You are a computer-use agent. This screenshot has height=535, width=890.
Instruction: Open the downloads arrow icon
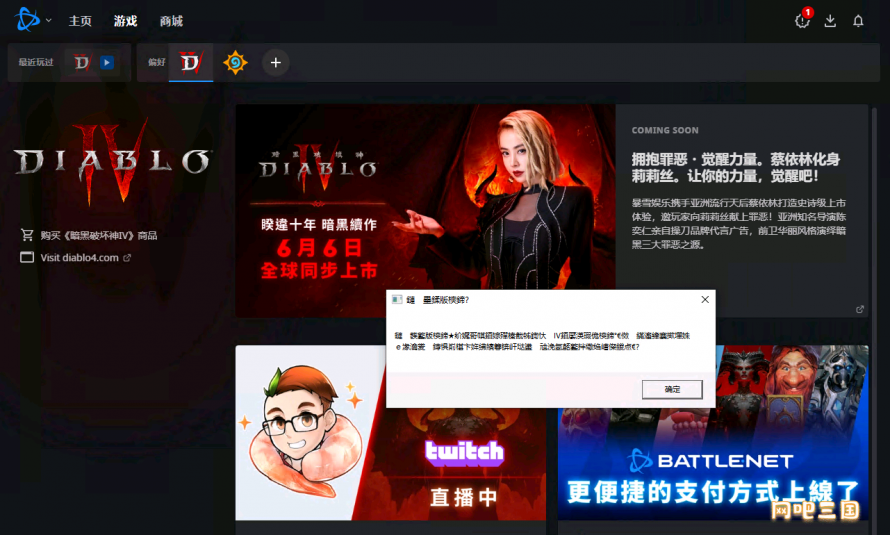click(830, 21)
